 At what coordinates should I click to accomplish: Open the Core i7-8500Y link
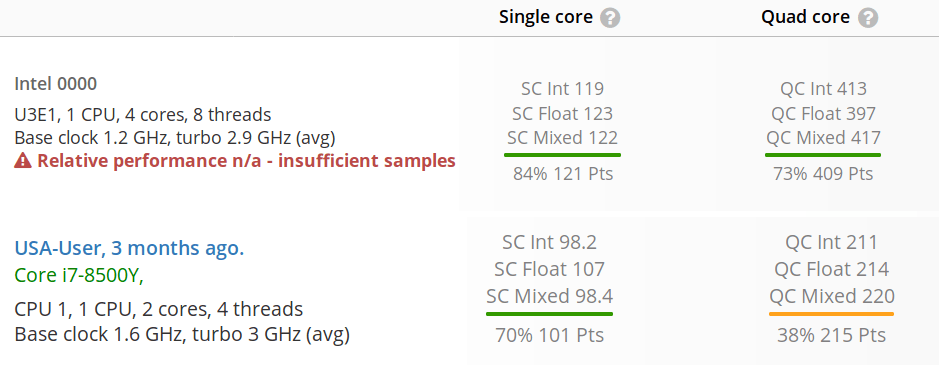click(79, 276)
